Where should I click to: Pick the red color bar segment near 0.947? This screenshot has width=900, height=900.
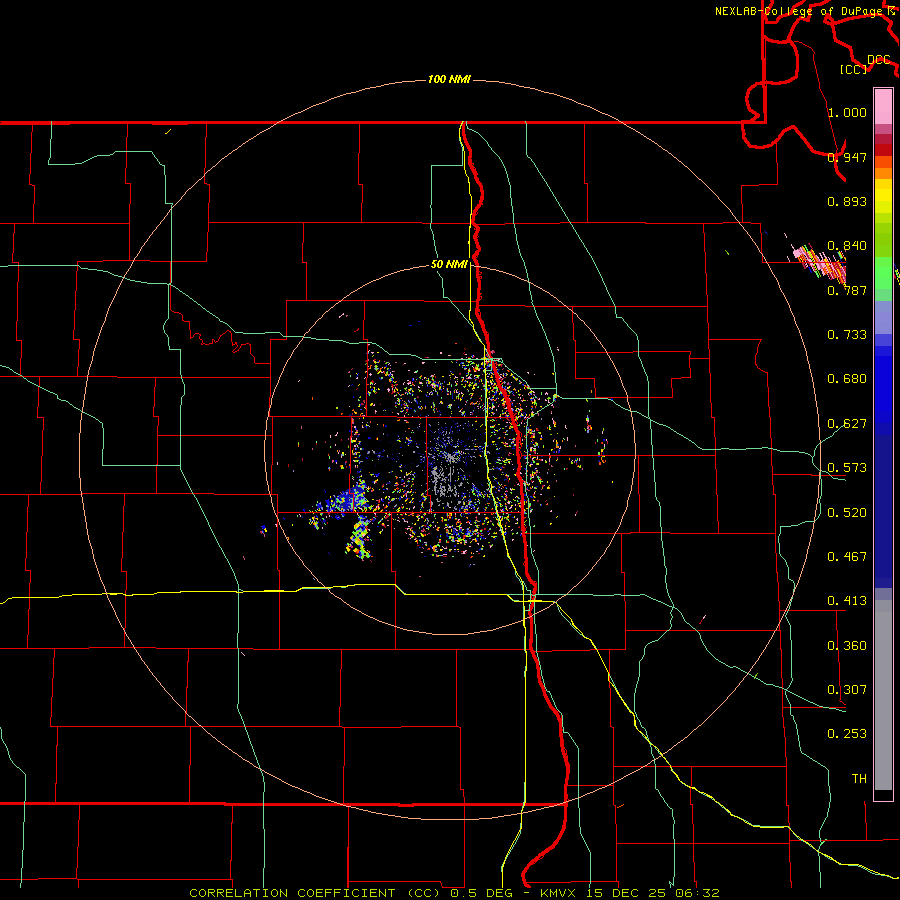(x=883, y=150)
